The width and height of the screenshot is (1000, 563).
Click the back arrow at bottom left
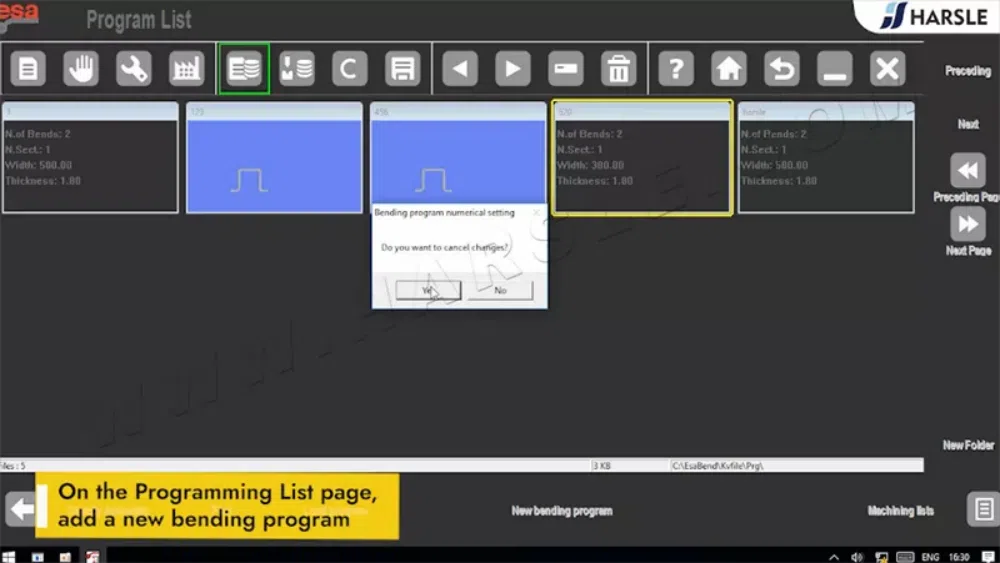pos(21,509)
